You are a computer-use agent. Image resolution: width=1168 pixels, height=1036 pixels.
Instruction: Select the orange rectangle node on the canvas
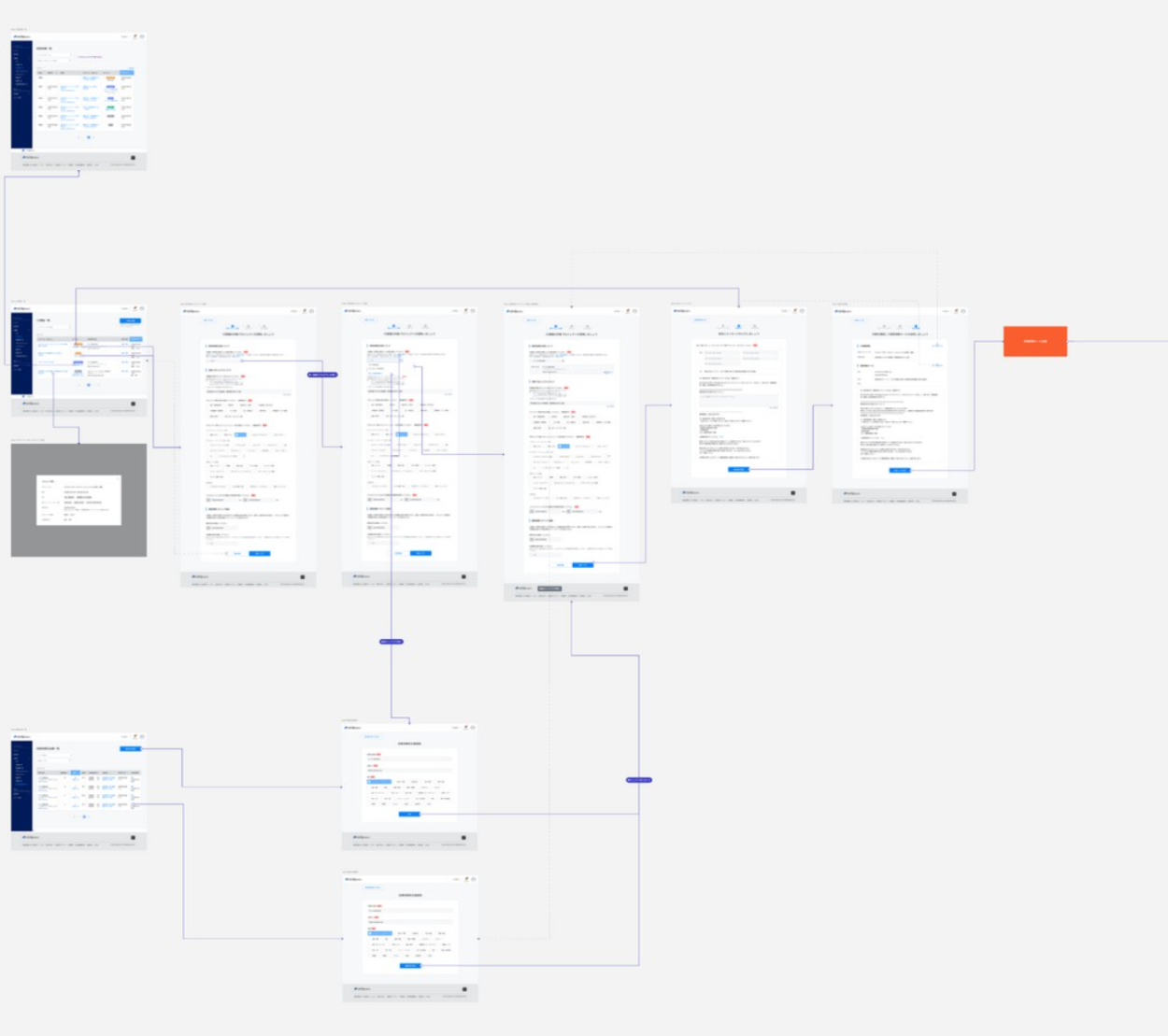(x=1034, y=341)
